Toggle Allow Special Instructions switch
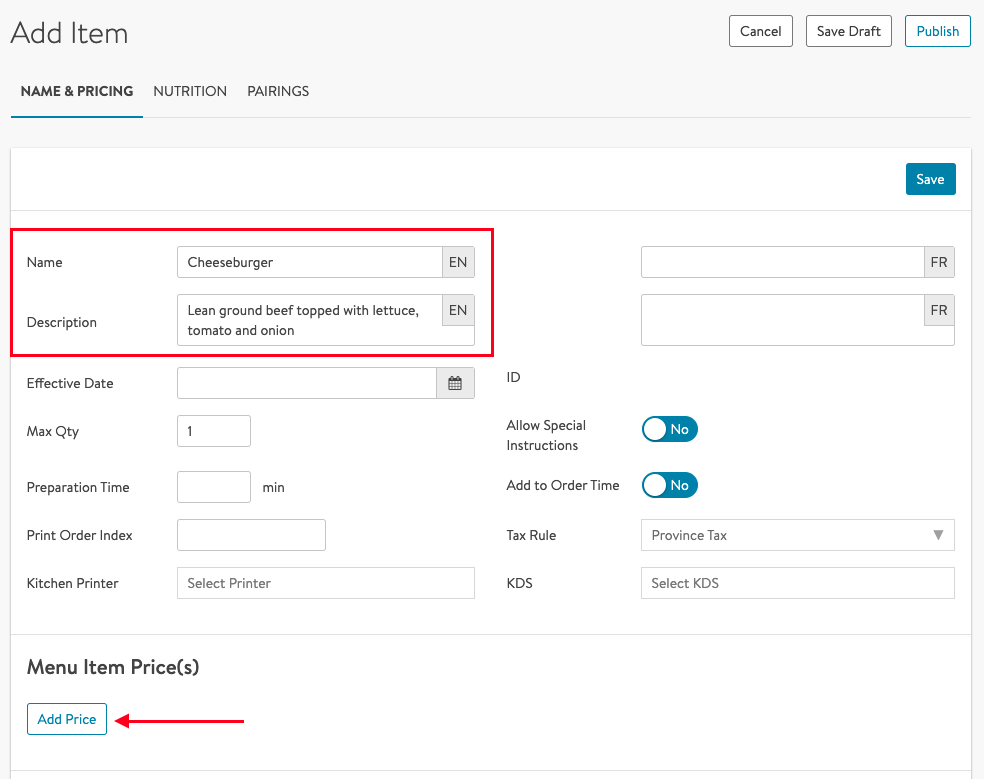The height and width of the screenshot is (779, 984). point(669,429)
